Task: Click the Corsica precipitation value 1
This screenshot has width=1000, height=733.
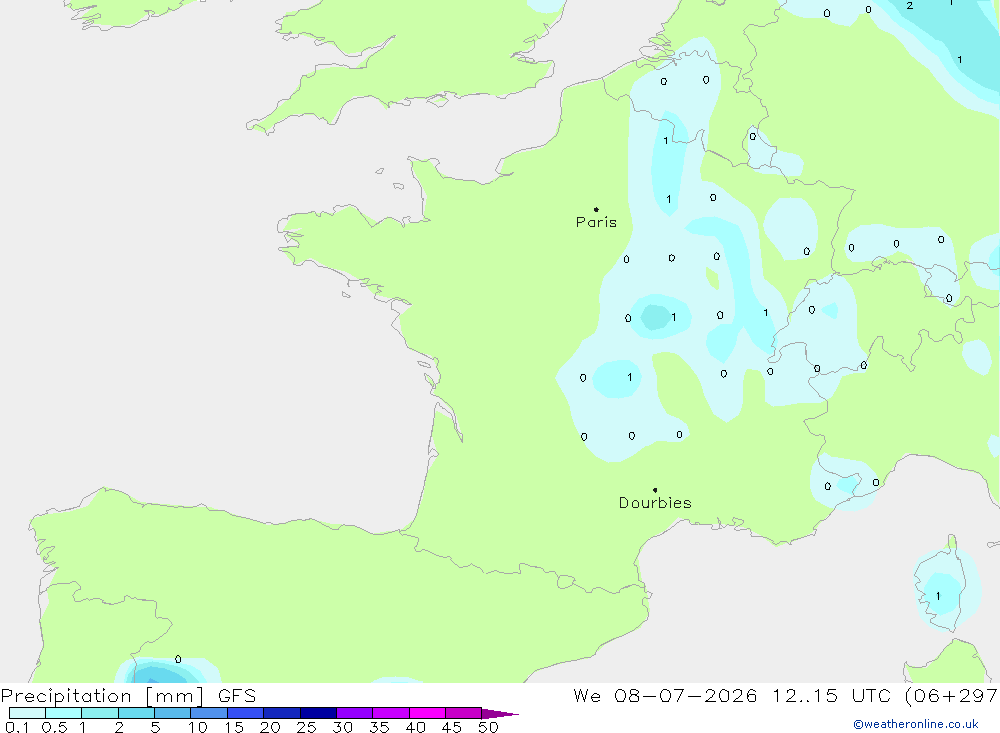Action: [938, 596]
